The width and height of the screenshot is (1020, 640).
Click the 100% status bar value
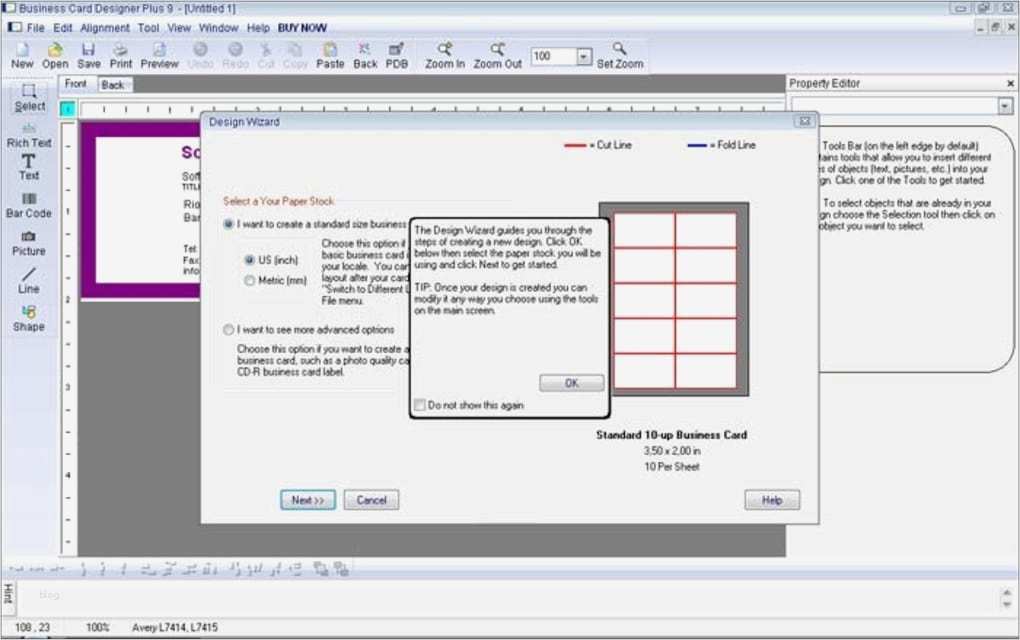98,628
